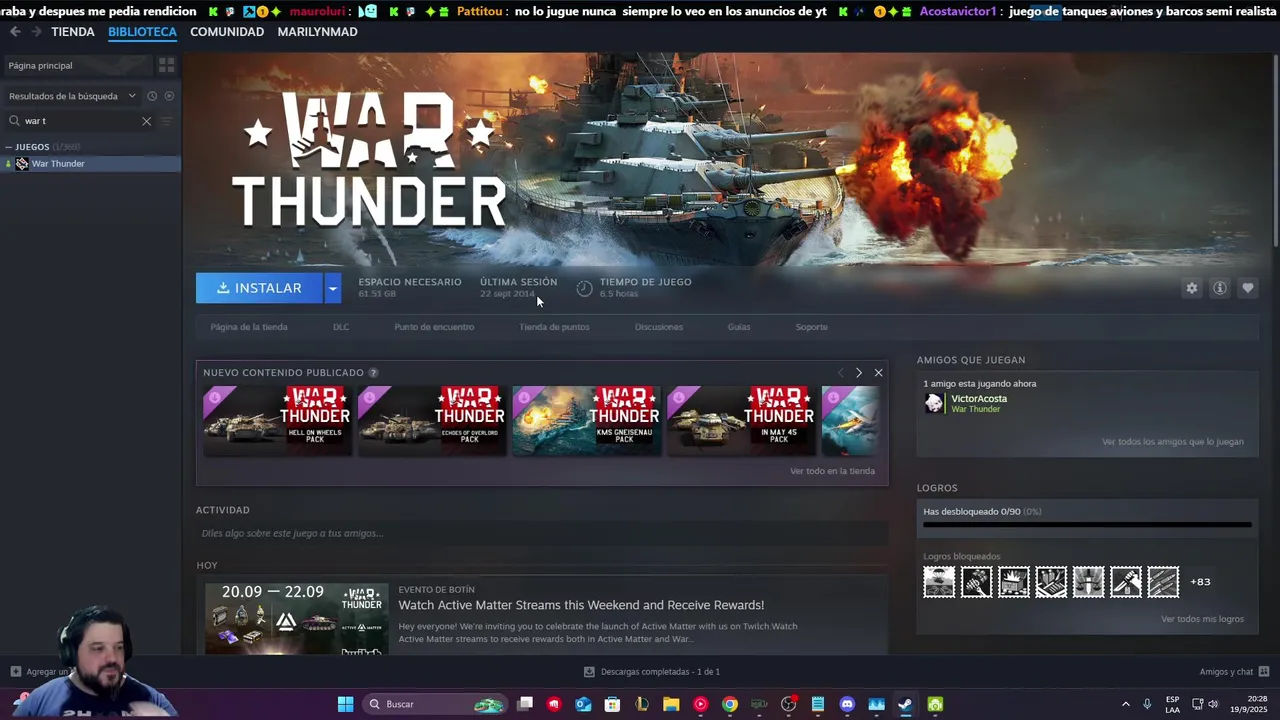Click the clock sort-by-recent icon in sidebar

152,96
